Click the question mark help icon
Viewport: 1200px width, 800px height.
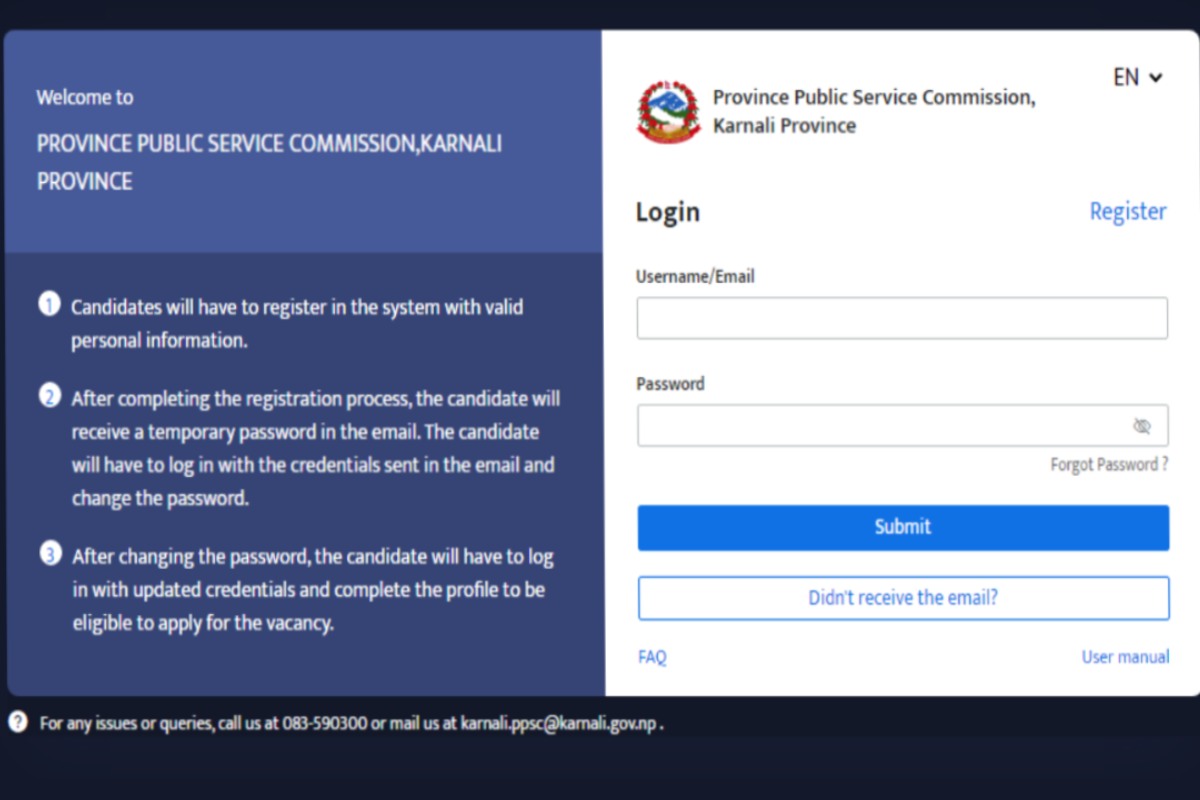18,722
